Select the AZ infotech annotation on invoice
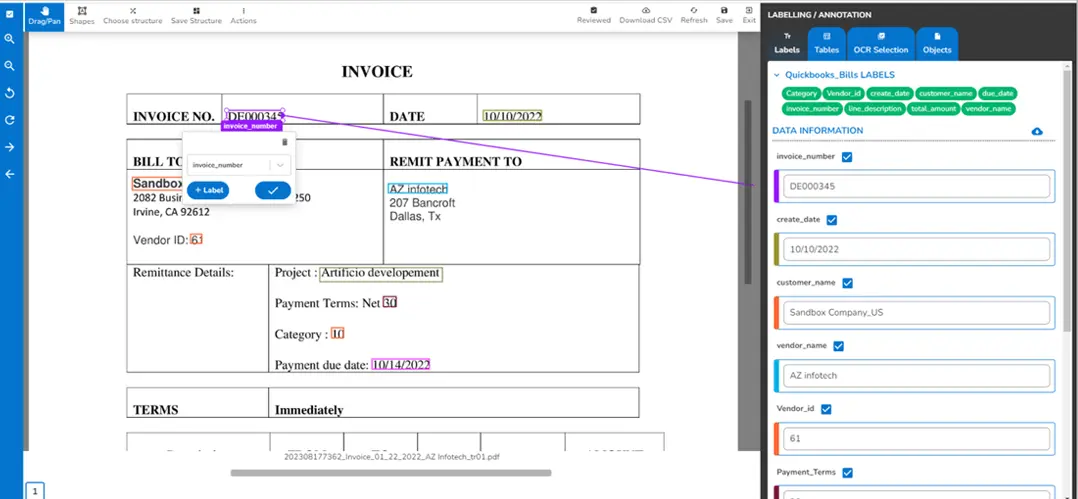Viewport: 1078px width, 499px height. pos(418,189)
